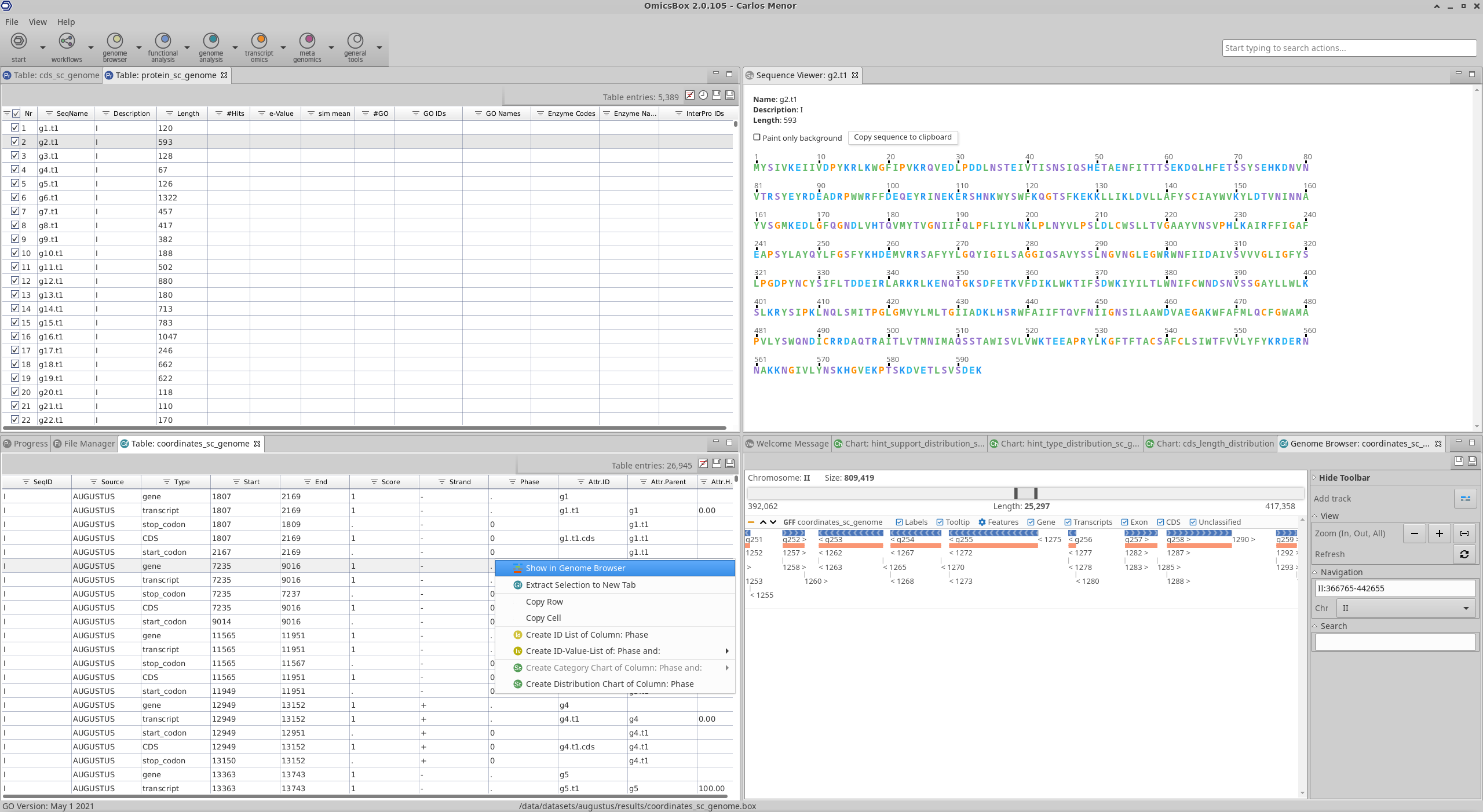Click the genome browser toolbar icon
Image resolution: width=1483 pixels, height=812 pixels.
coord(115,41)
